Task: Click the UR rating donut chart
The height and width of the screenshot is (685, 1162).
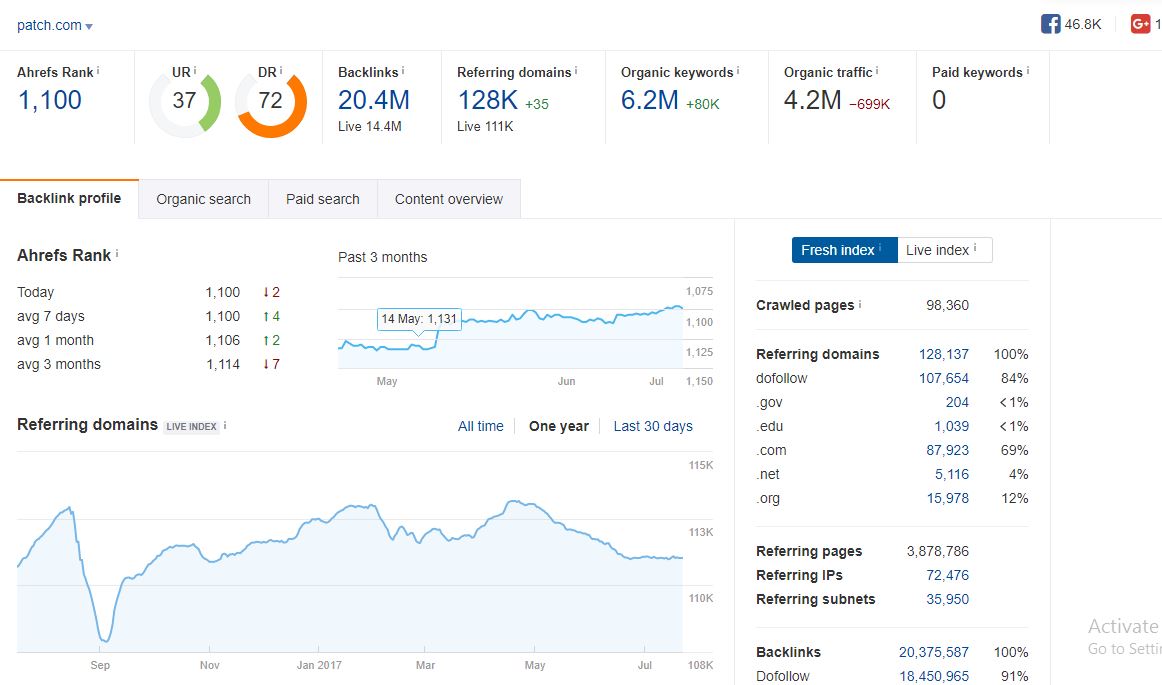Action: 184,101
